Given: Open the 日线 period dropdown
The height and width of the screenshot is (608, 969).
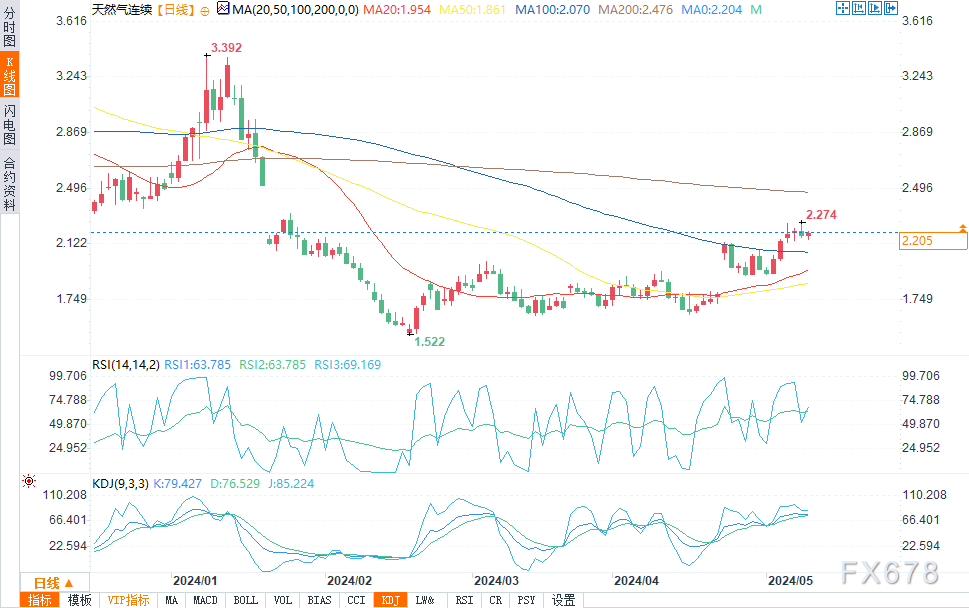Looking at the screenshot, I should [54, 583].
